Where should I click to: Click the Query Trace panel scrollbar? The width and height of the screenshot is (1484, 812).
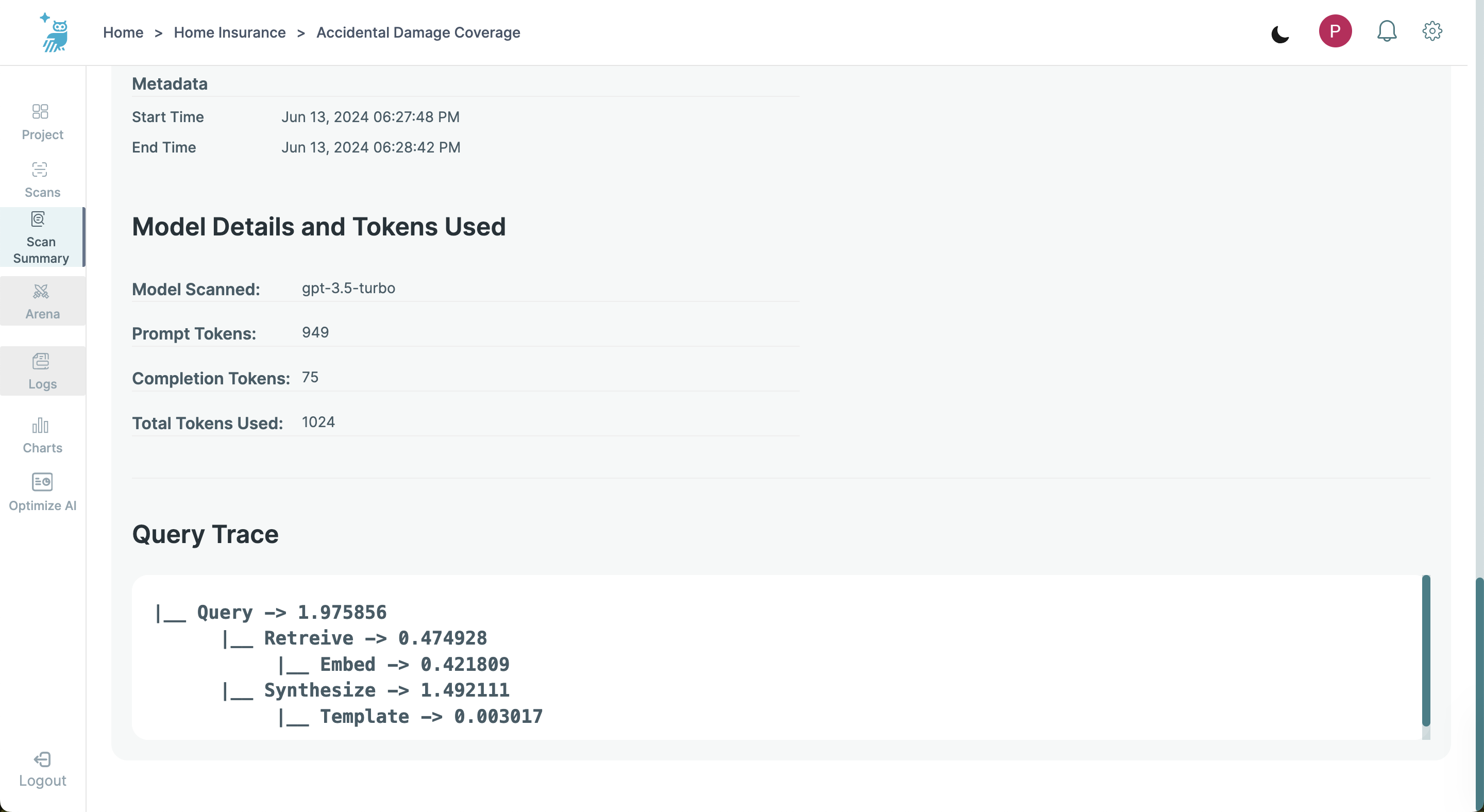coord(1426,651)
